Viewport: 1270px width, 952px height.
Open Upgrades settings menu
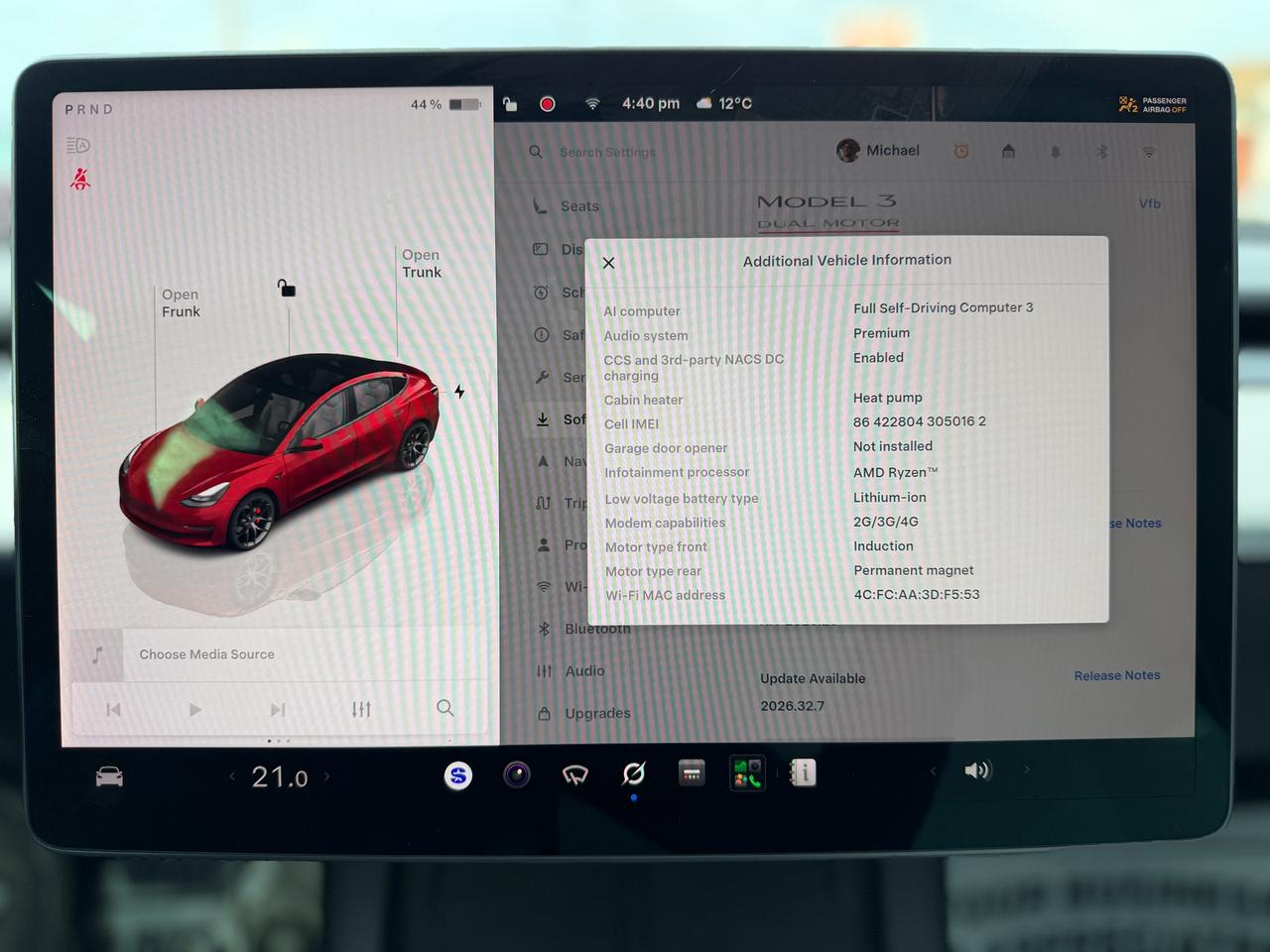[583, 713]
